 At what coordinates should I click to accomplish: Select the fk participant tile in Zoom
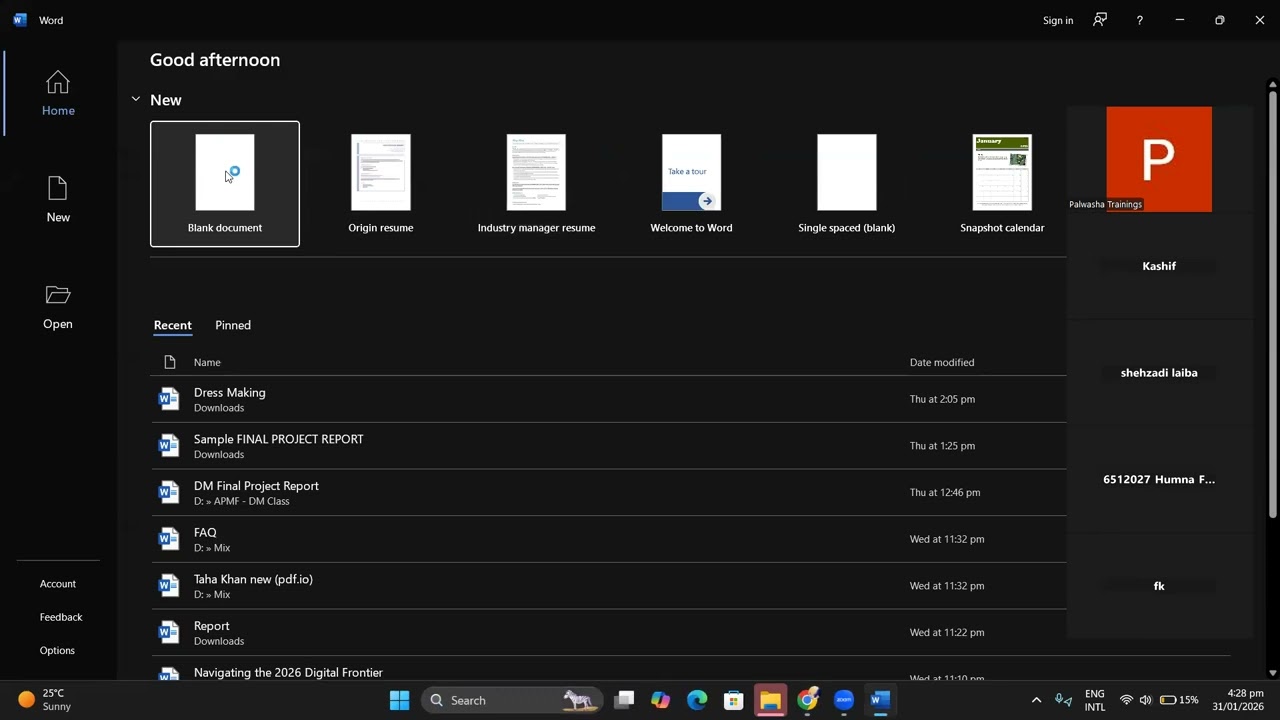tap(1159, 586)
